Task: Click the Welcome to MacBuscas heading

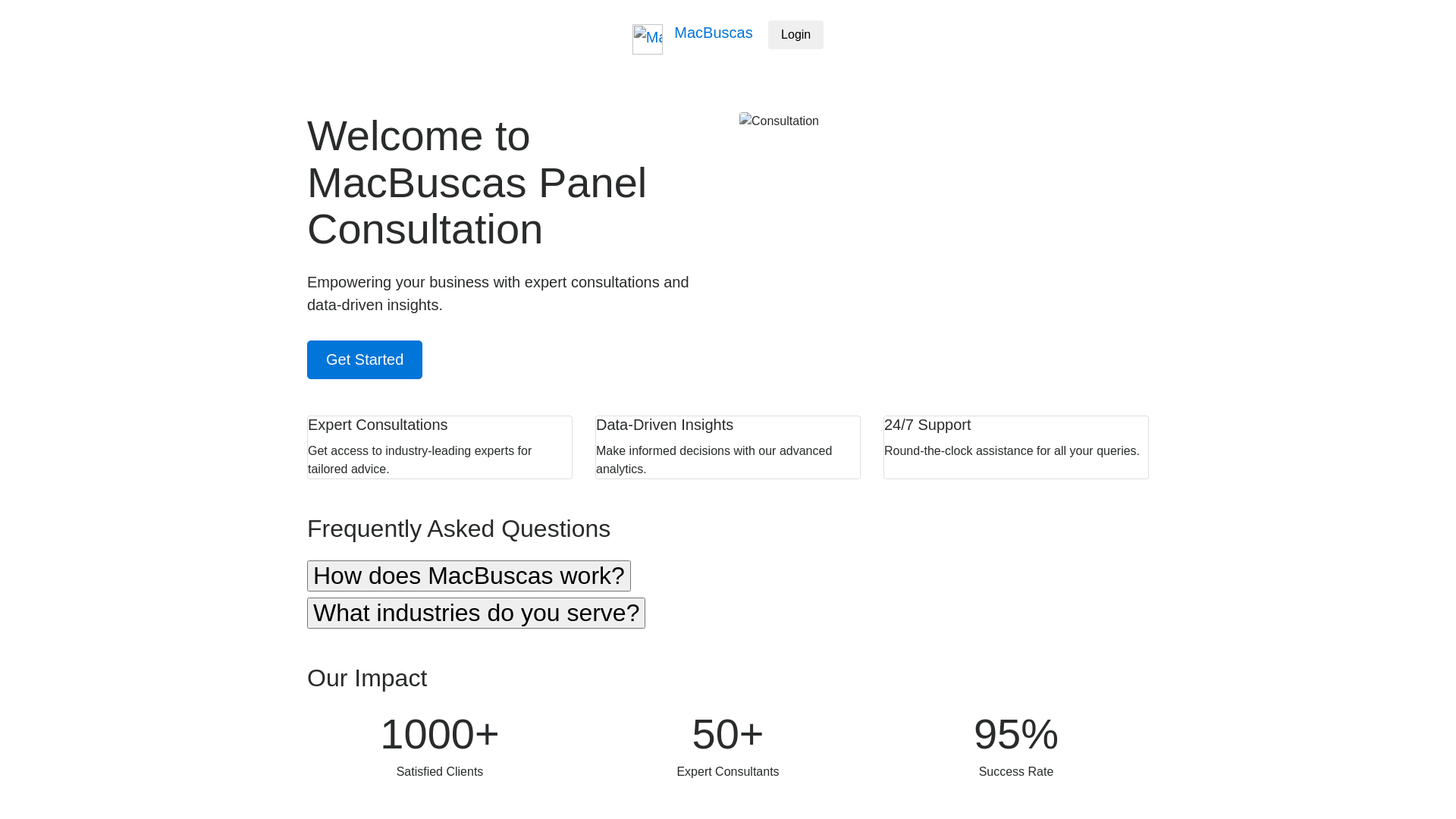Action: point(477,183)
